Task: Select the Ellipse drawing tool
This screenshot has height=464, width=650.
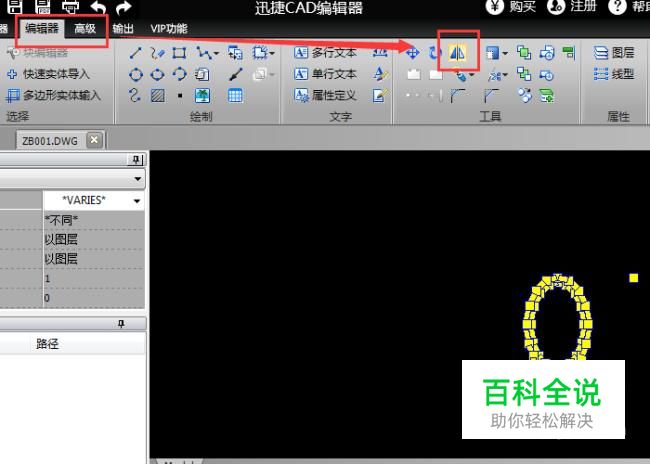Action: pos(158,75)
